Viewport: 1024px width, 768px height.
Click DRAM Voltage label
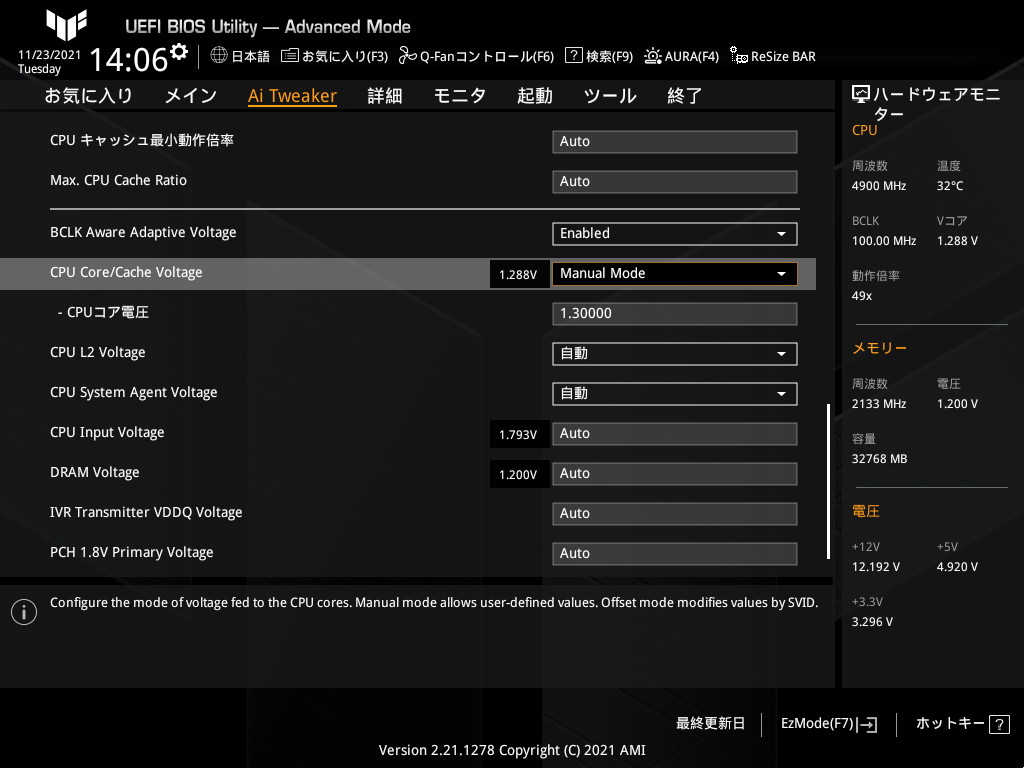point(94,472)
